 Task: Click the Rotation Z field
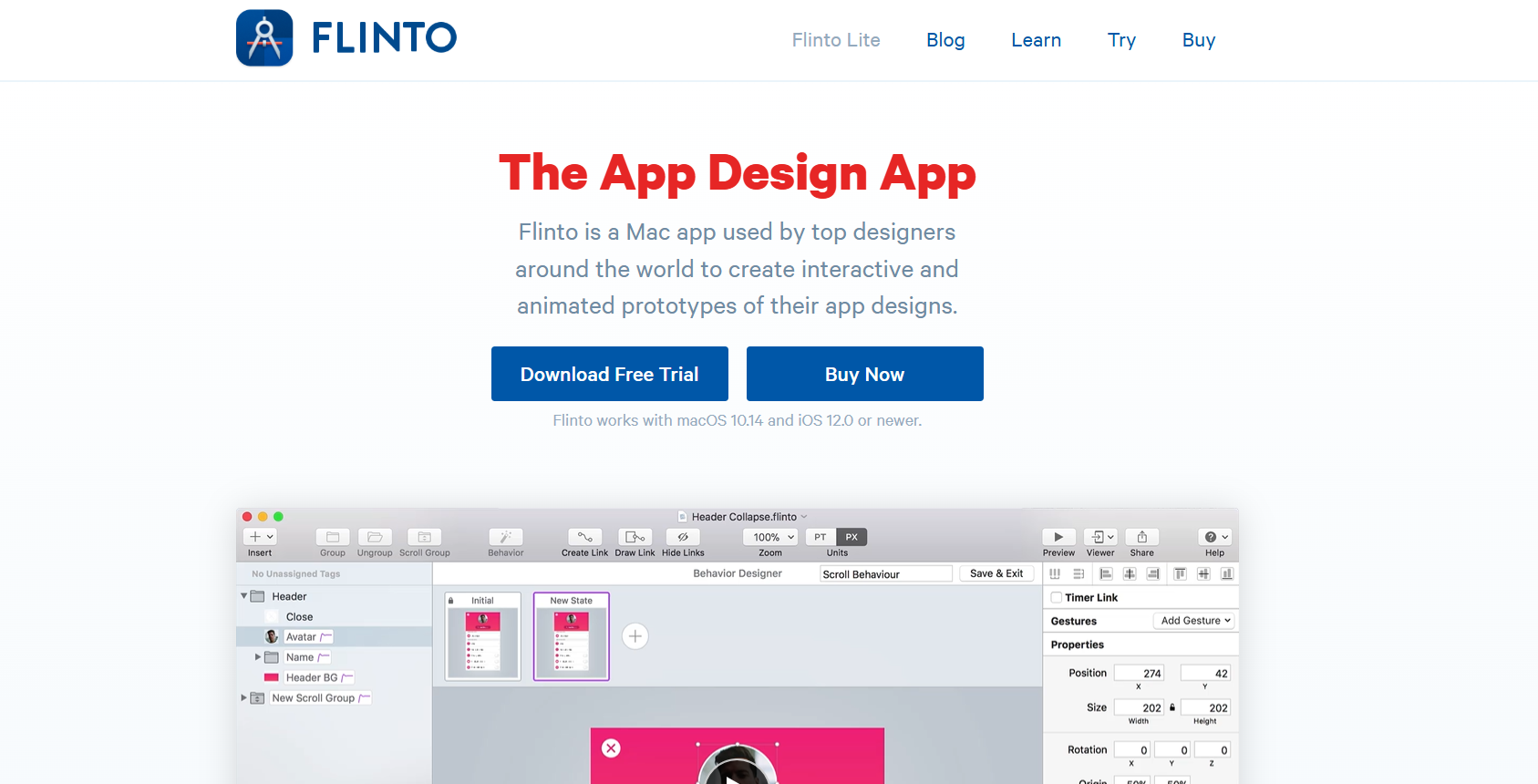(1213, 749)
